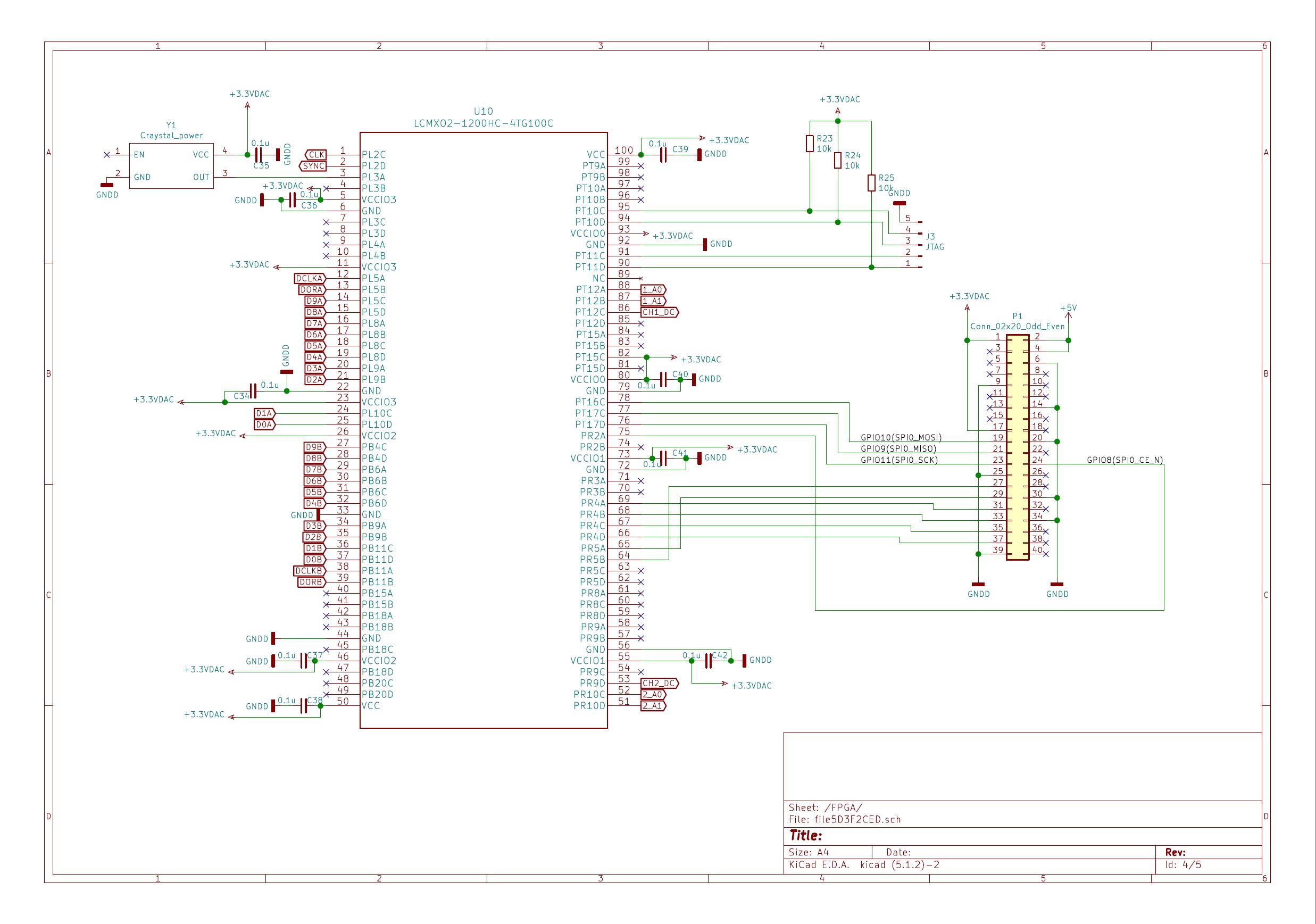Click the Rev: field in title block
1316x924 pixels.
1175,852
